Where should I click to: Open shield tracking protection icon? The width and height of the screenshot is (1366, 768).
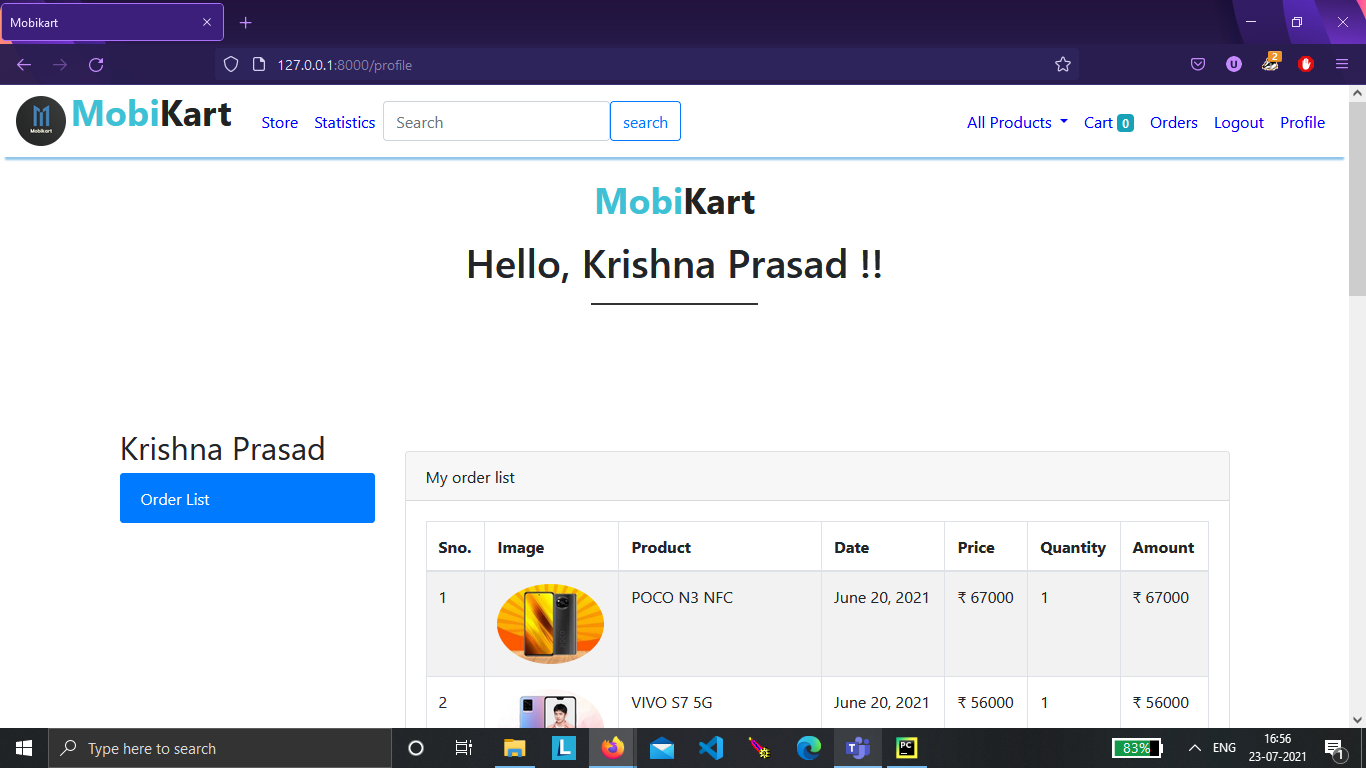231,65
